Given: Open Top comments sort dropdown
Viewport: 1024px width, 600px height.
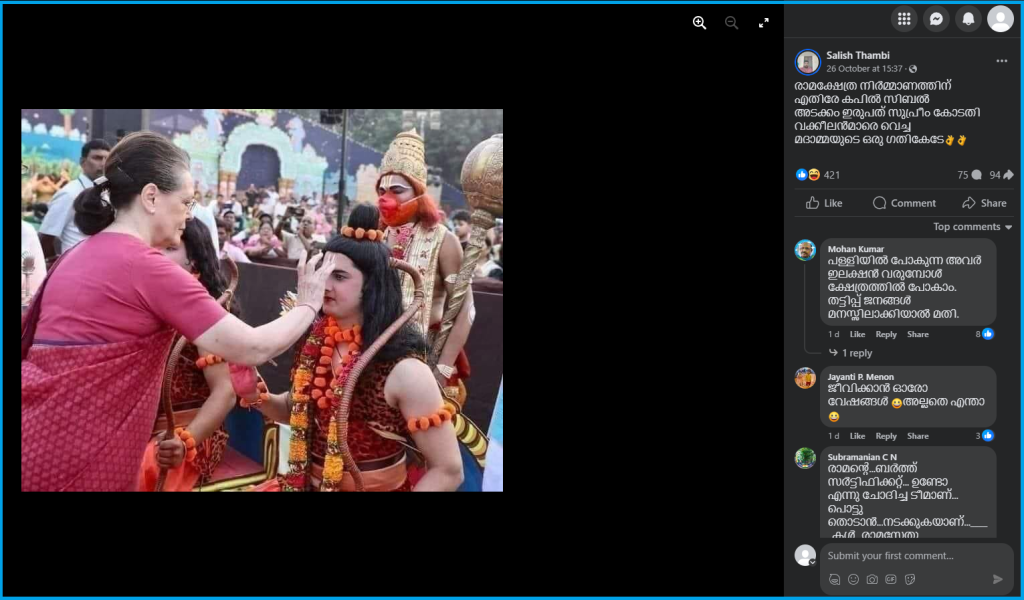Looking at the screenshot, I should (972, 227).
